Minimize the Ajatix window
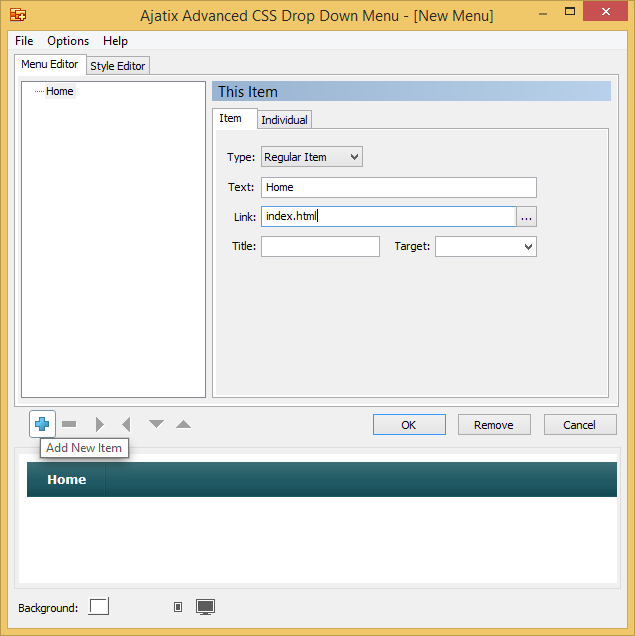This screenshot has height=636, width=635. click(x=543, y=14)
